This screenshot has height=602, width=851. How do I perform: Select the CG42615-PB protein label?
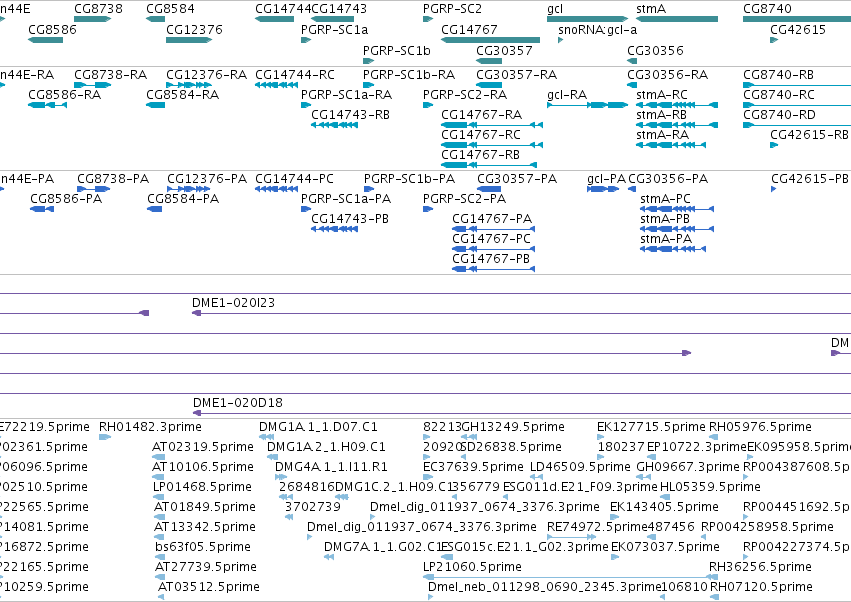pos(810,179)
